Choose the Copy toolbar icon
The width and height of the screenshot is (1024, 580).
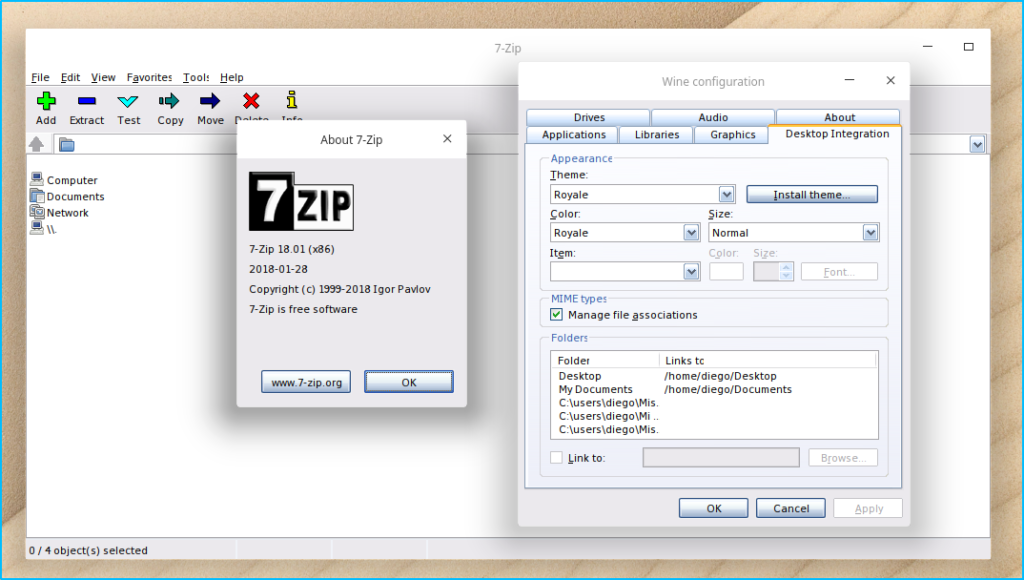tap(169, 101)
